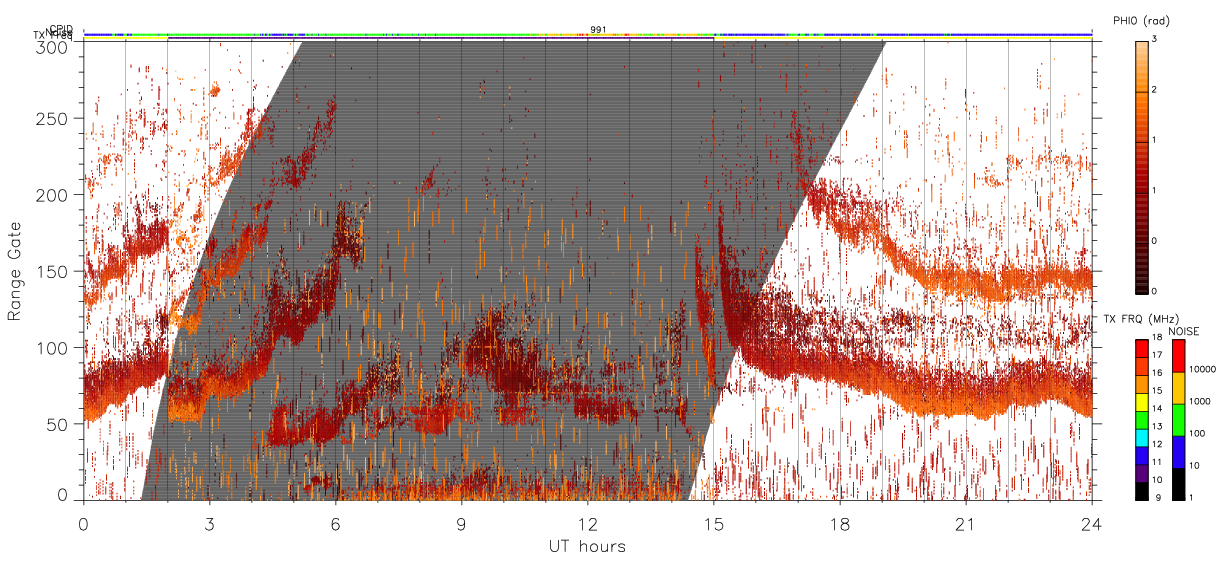Click the colored frequency/noise strip above plot
The height and width of the screenshot is (567, 1228).
pos(587,35)
